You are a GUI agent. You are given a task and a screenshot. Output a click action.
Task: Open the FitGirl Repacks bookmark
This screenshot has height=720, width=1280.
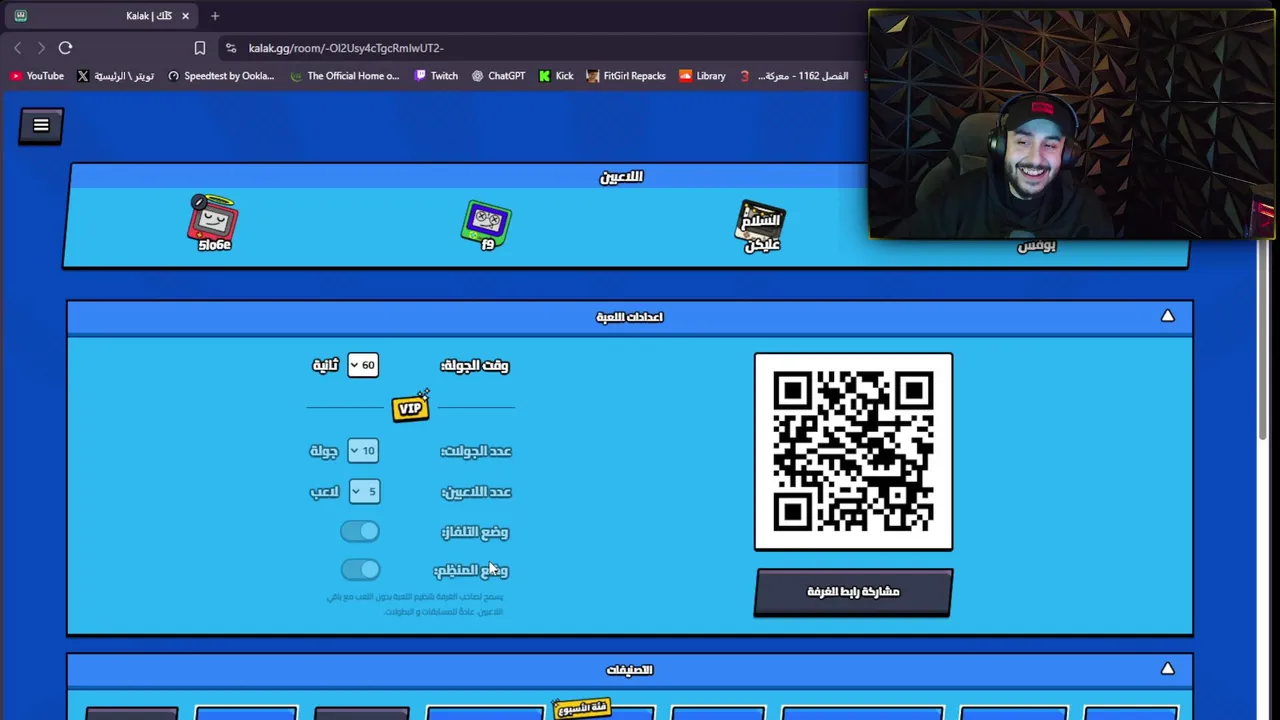(x=626, y=76)
